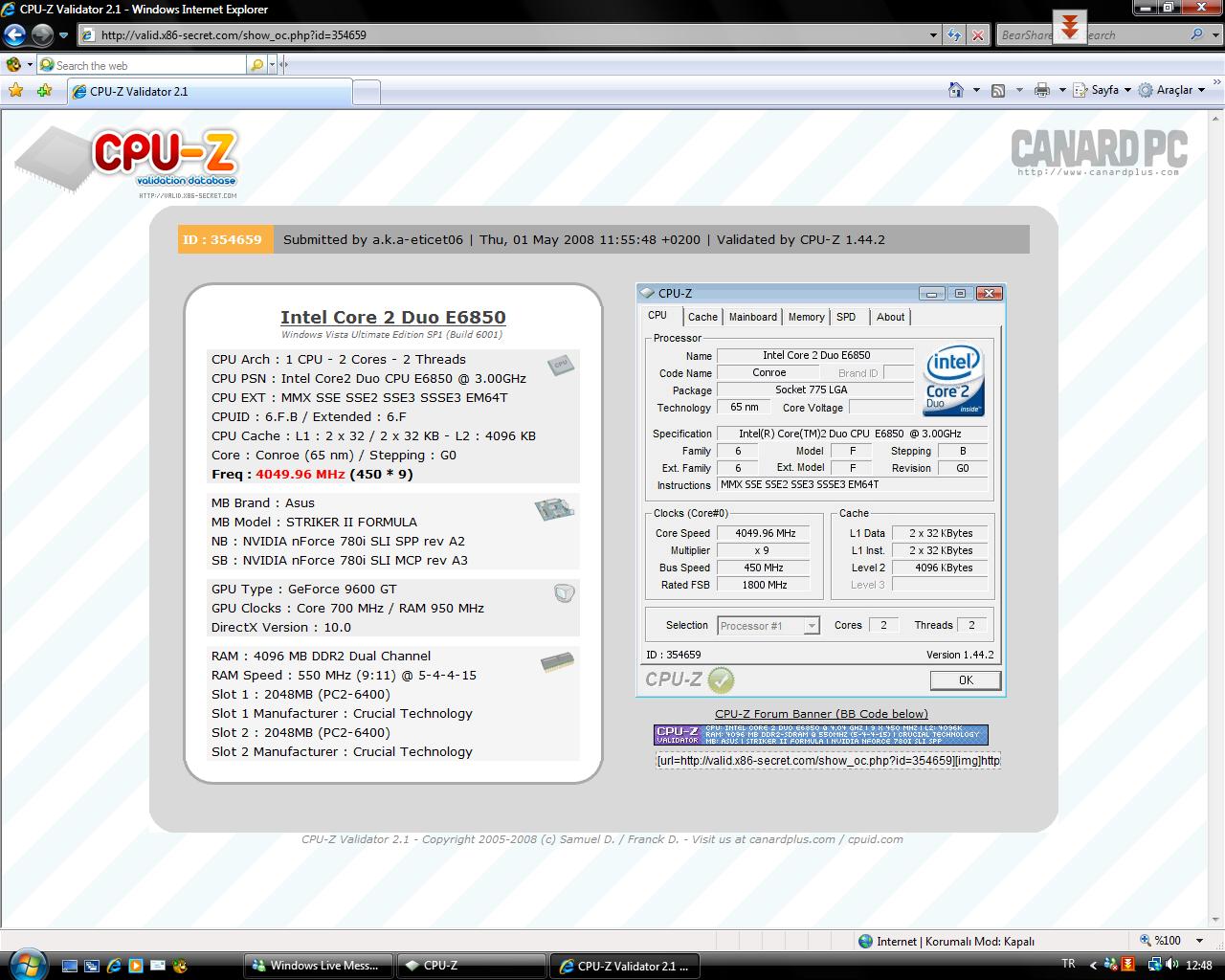Screen dimensions: 1225x980
Task: Open the Windows Start orb
Action: coord(26,963)
